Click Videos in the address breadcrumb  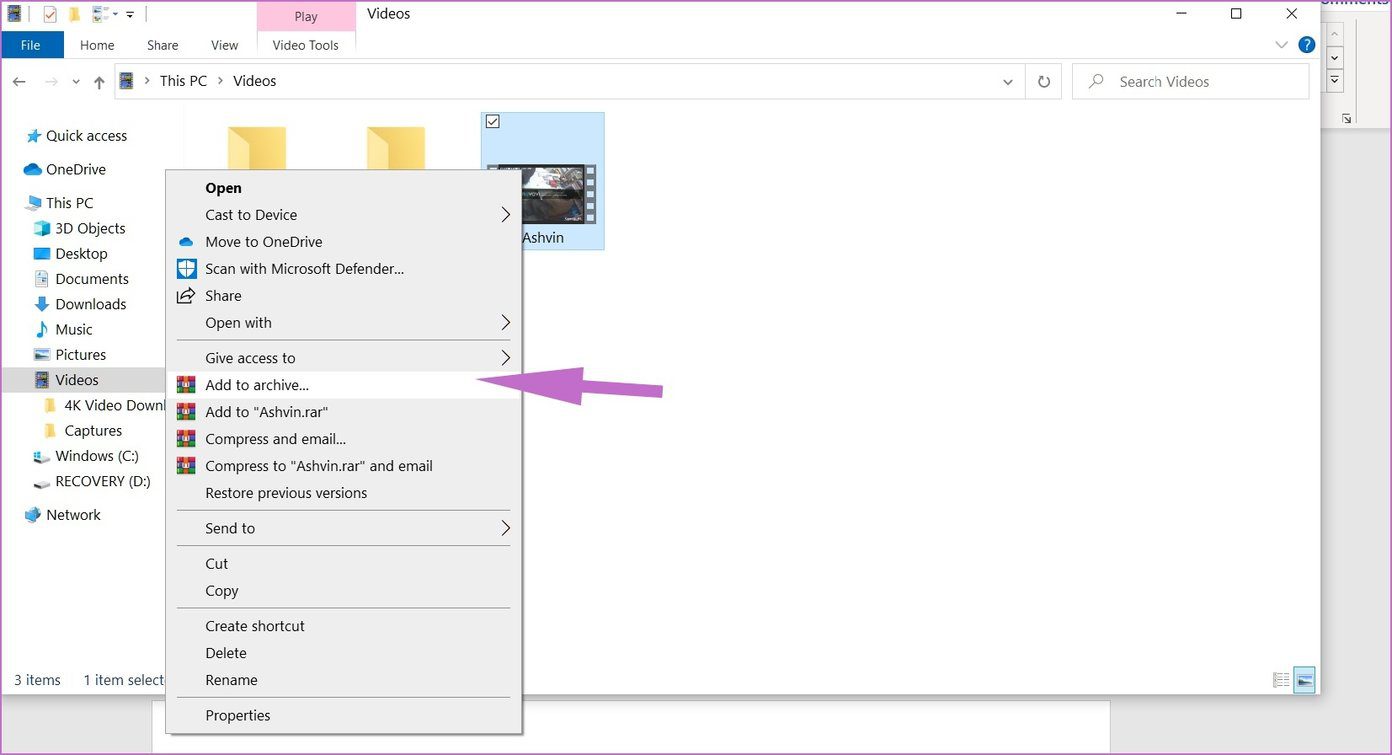click(255, 81)
